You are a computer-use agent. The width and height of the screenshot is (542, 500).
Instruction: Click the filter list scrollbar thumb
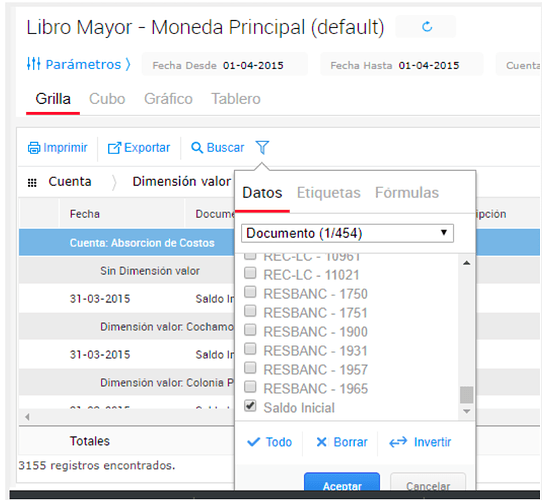coord(466,395)
